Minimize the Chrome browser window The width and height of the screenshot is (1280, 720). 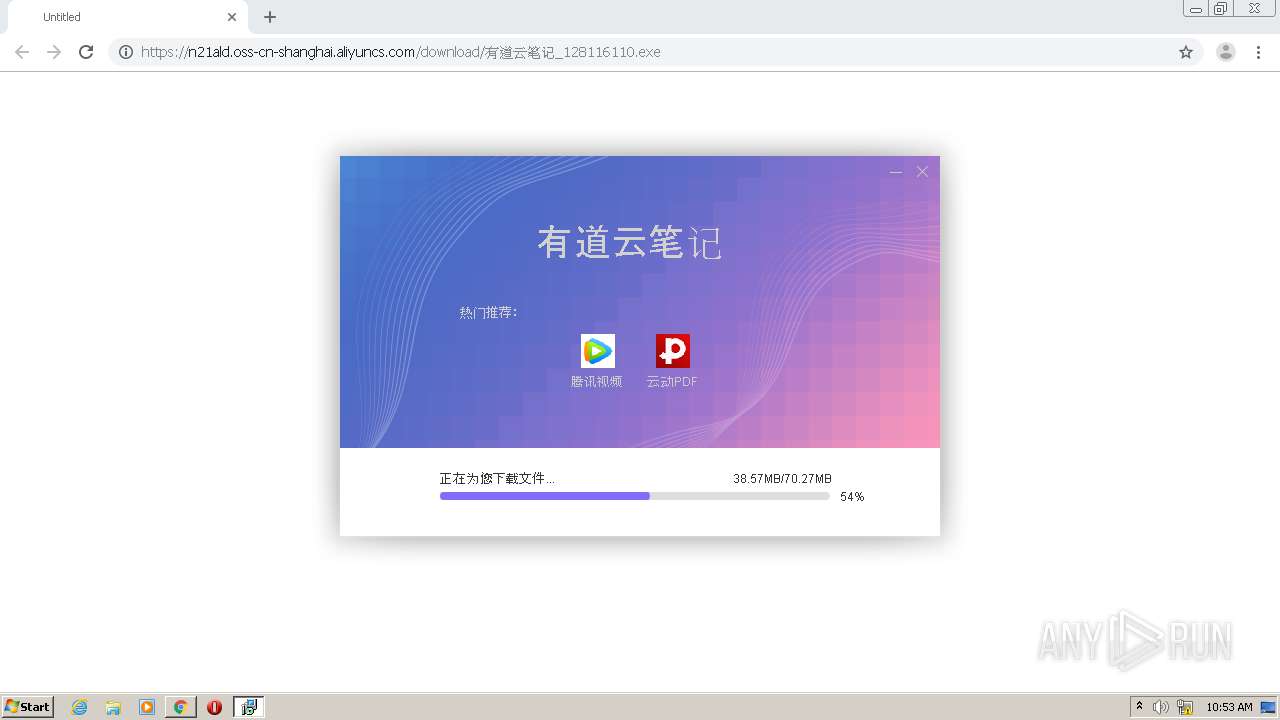tap(1196, 9)
